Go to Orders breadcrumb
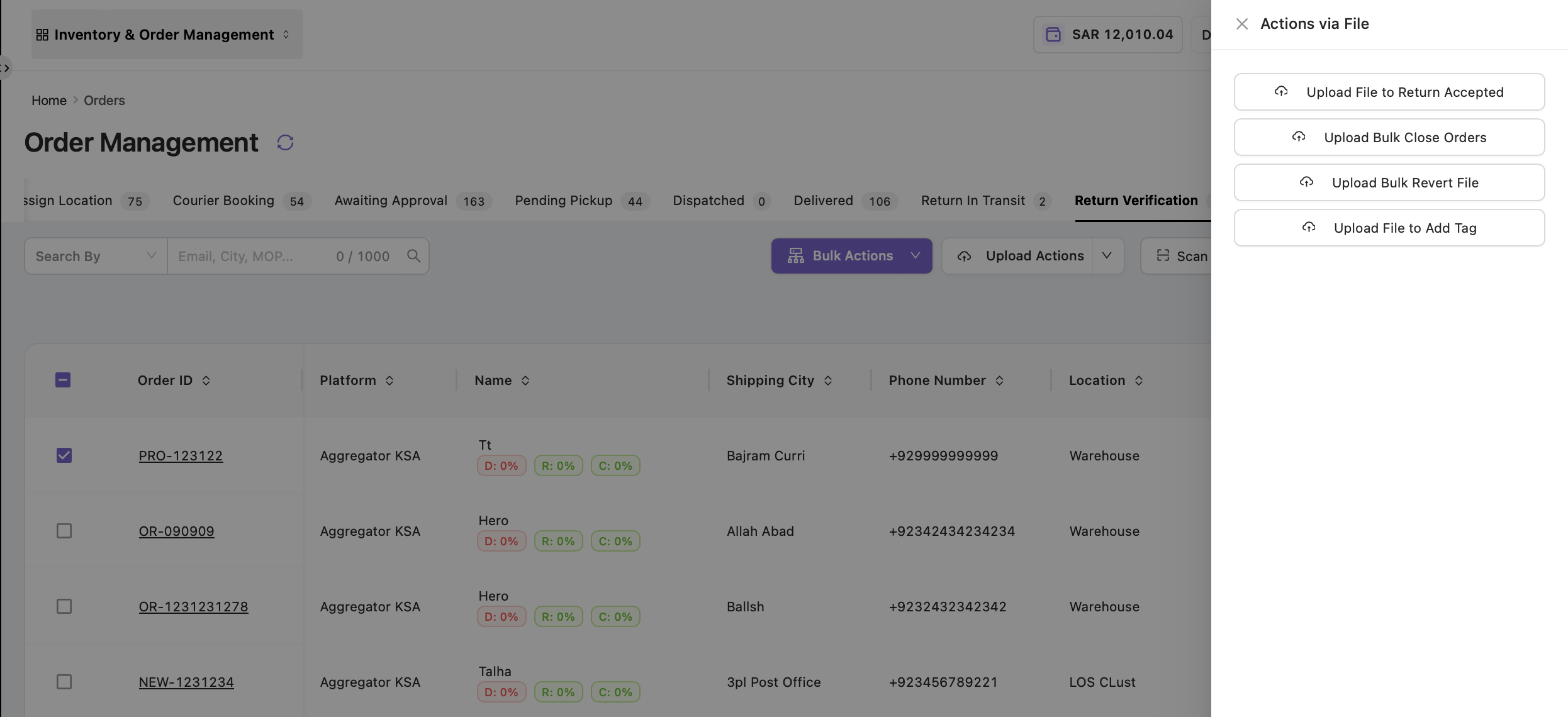Image resolution: width=1568 pixels, height=717 pixels. (x=104, y=101)
